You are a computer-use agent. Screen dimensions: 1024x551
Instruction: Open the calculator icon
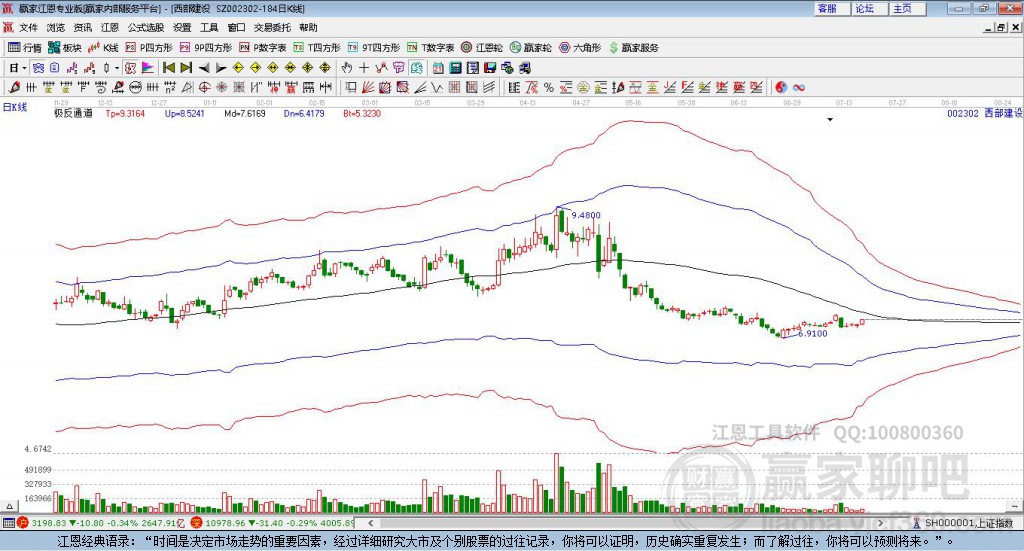coord(455,68)
